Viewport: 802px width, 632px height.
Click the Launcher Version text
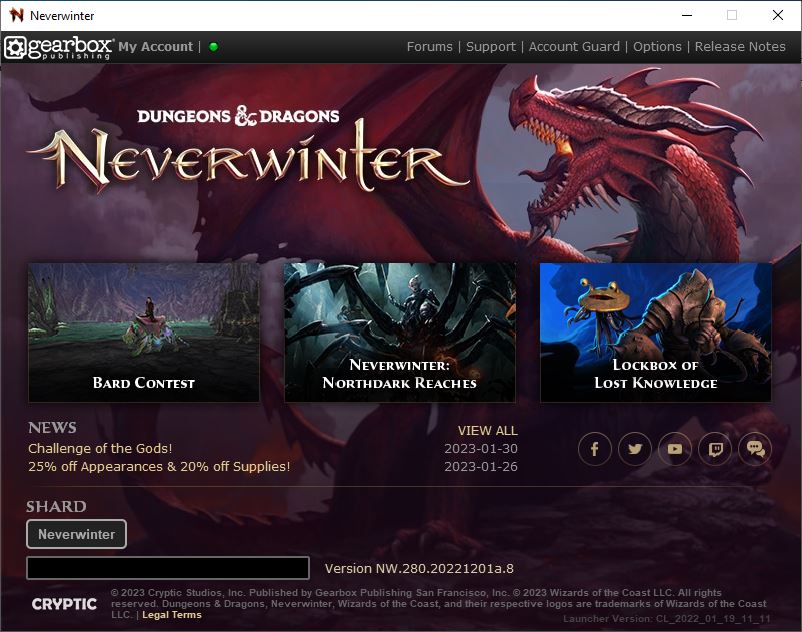666,619
